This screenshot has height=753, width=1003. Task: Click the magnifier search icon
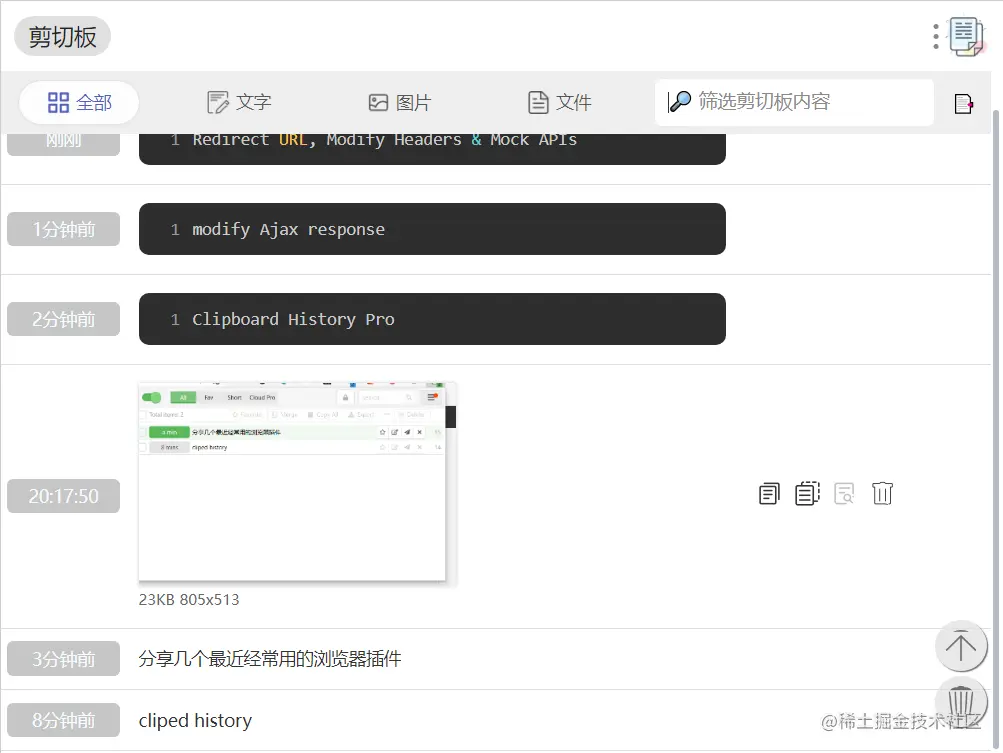point(680,101)
